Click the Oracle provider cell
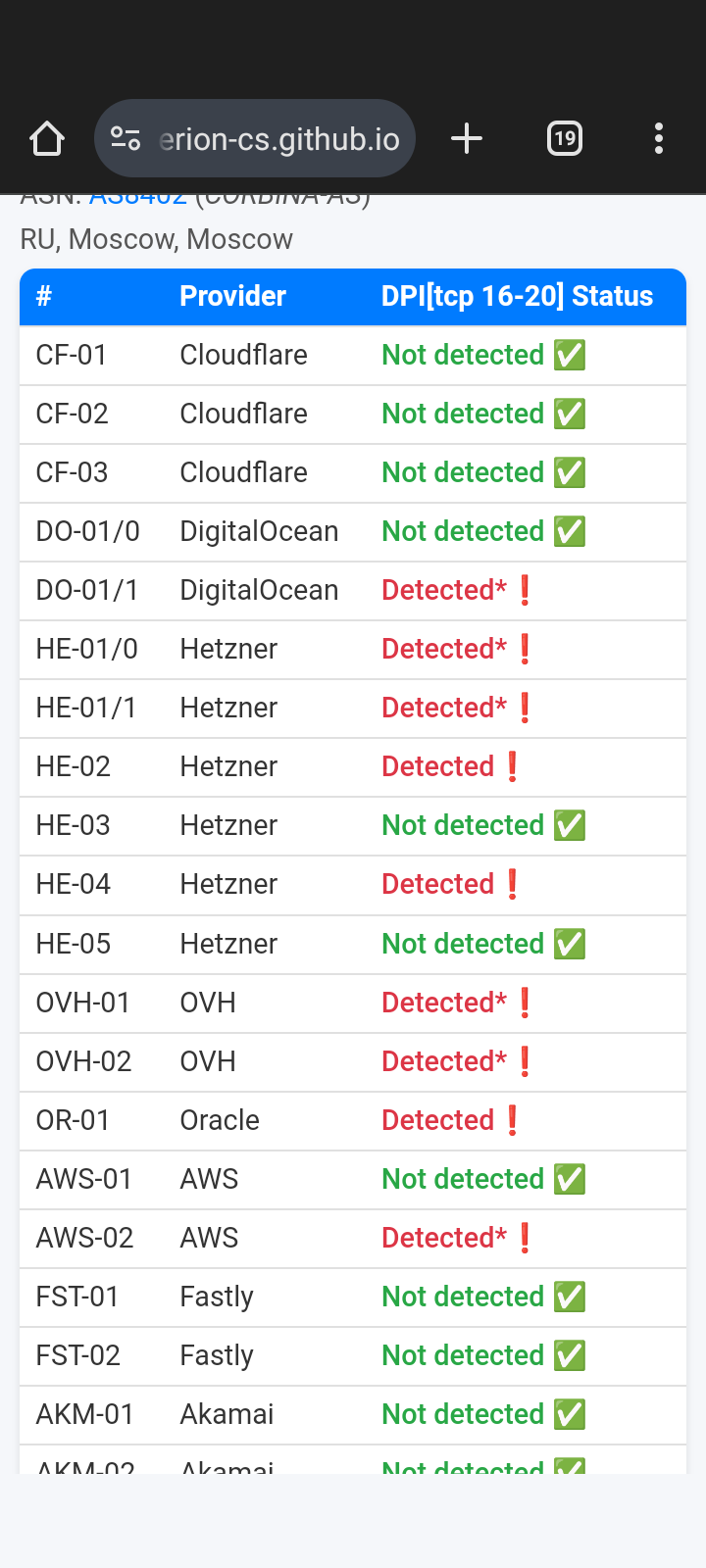 220,1120
